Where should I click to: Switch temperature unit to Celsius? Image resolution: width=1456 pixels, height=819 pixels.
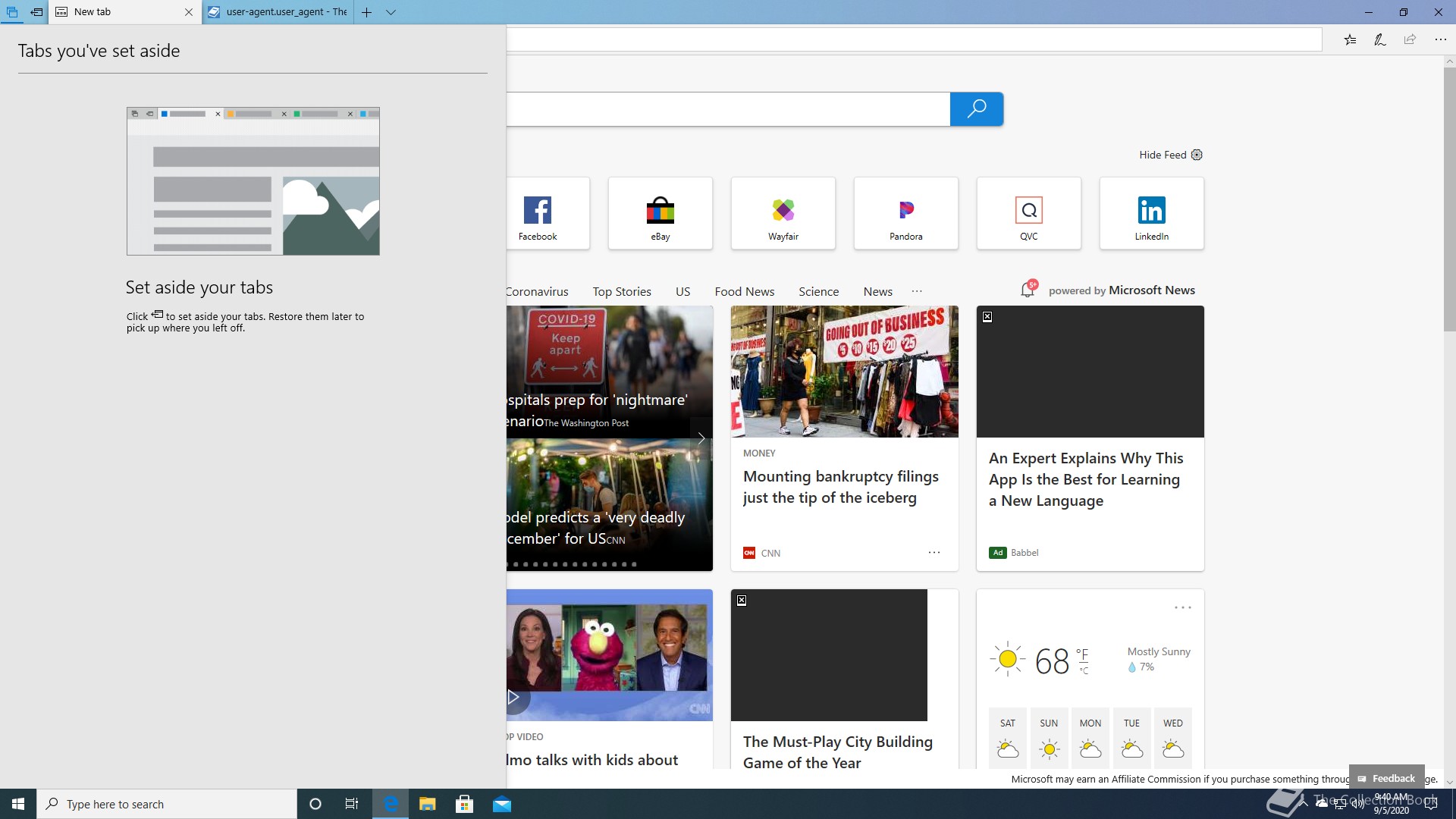pos(1084,670)
